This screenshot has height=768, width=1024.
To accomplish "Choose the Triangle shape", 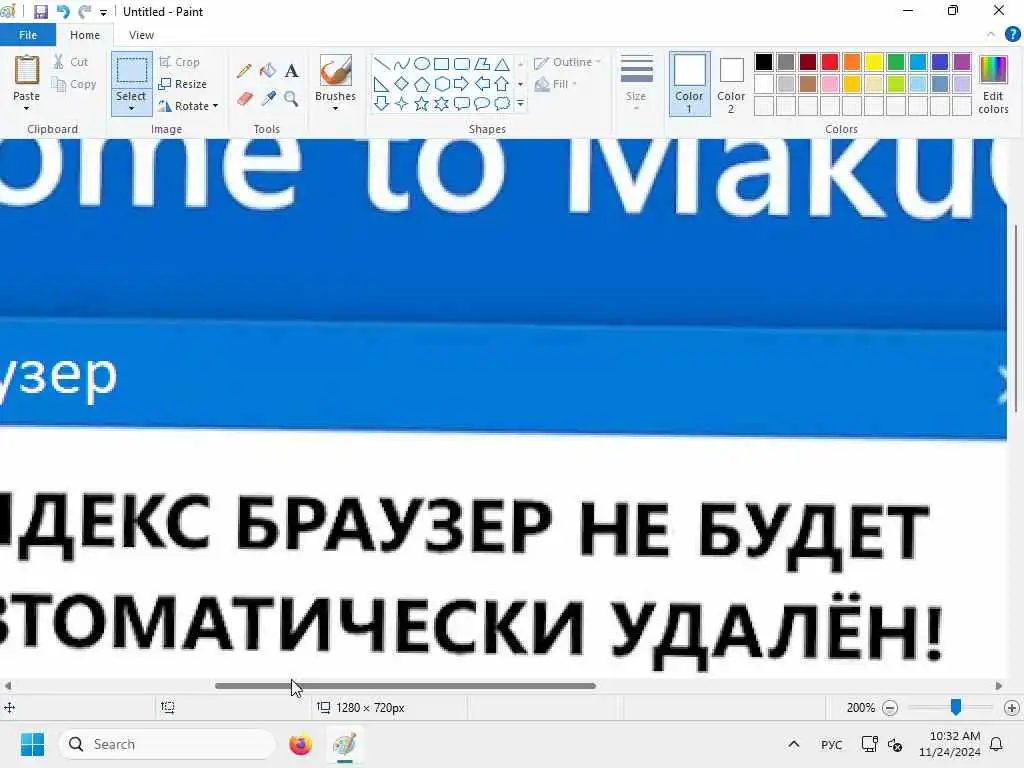I will [x=502, y=64].
